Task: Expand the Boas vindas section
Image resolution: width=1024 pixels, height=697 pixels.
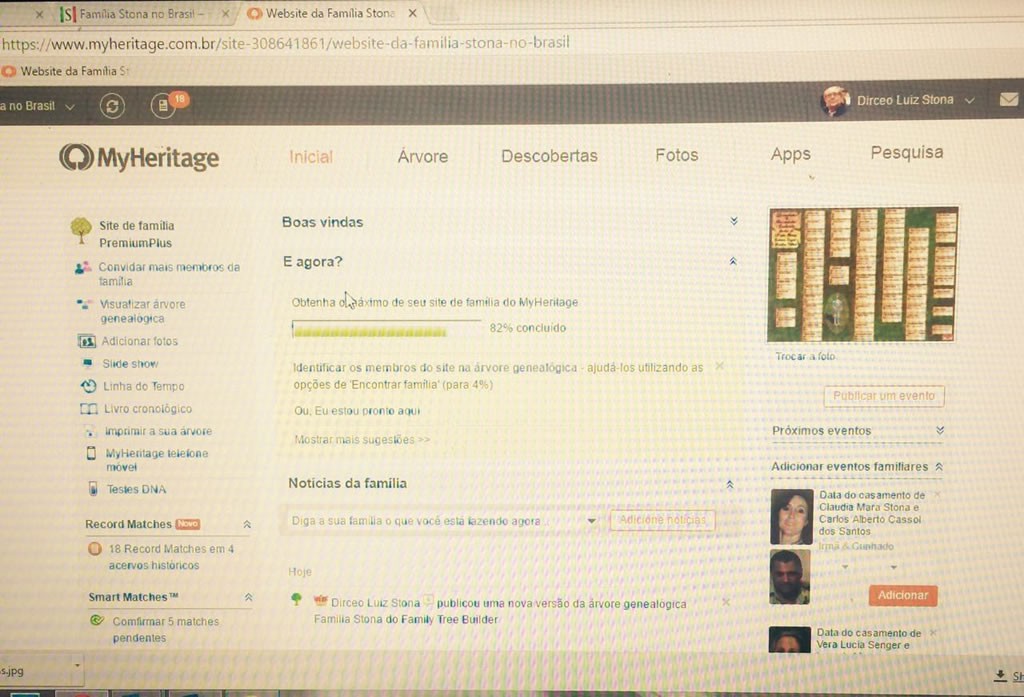Action: coord(733,221)
